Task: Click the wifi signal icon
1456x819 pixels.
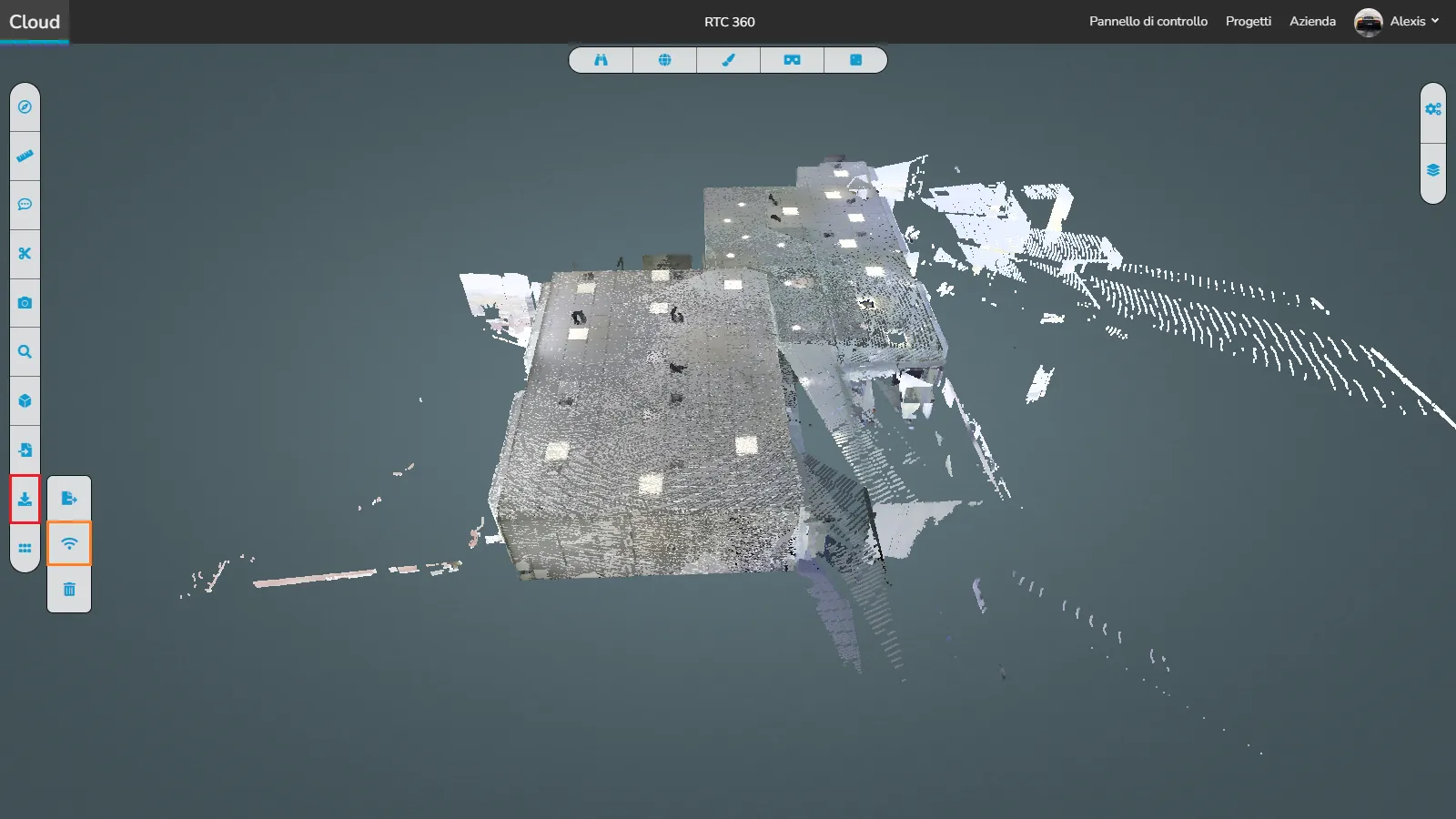Action: (x=69, y=543)
